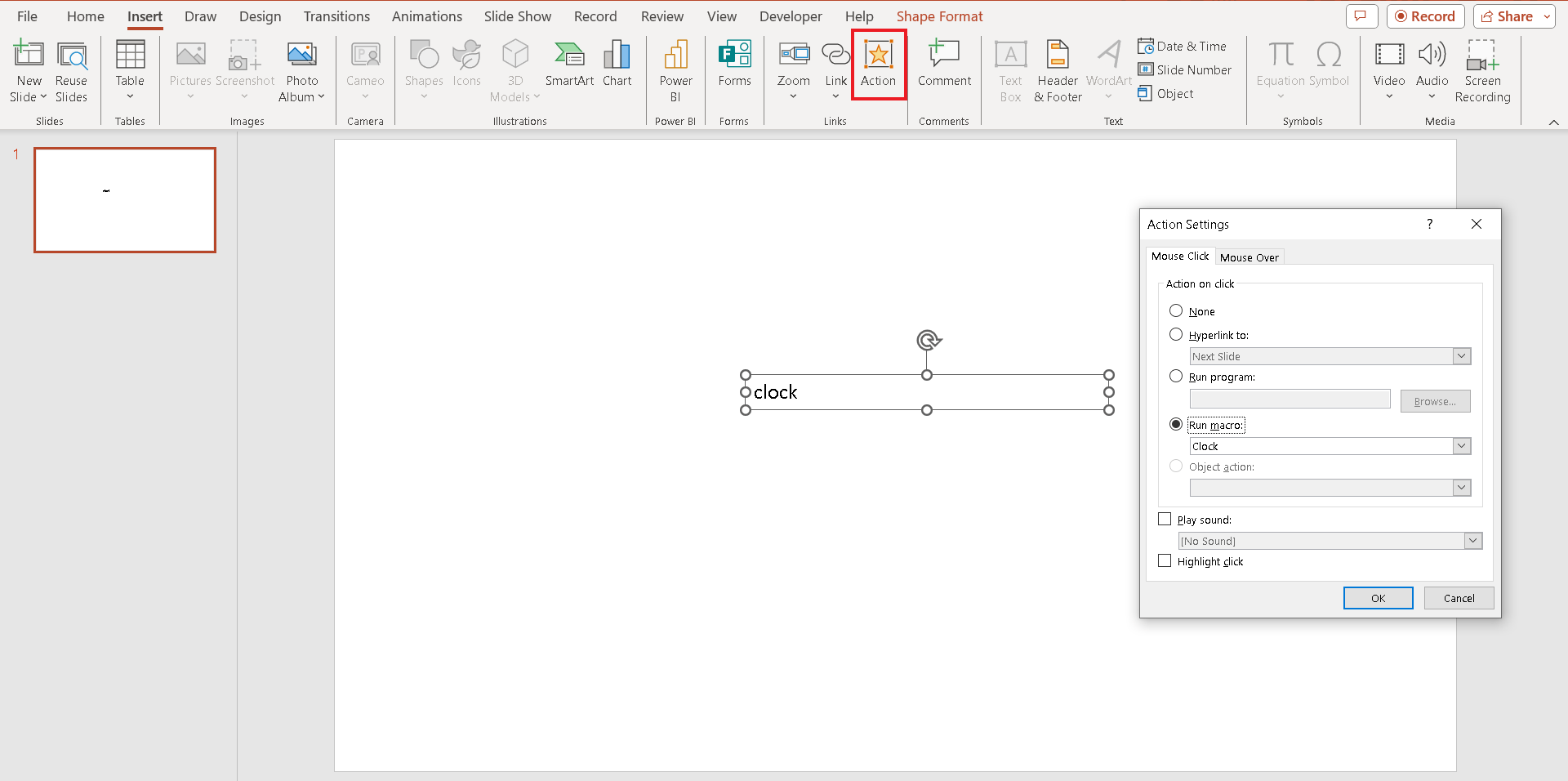This screenshot has width=1568, height=781.
Task: Open the macro selection dropdown showing Clock
Action: (x=1461, y=446)
